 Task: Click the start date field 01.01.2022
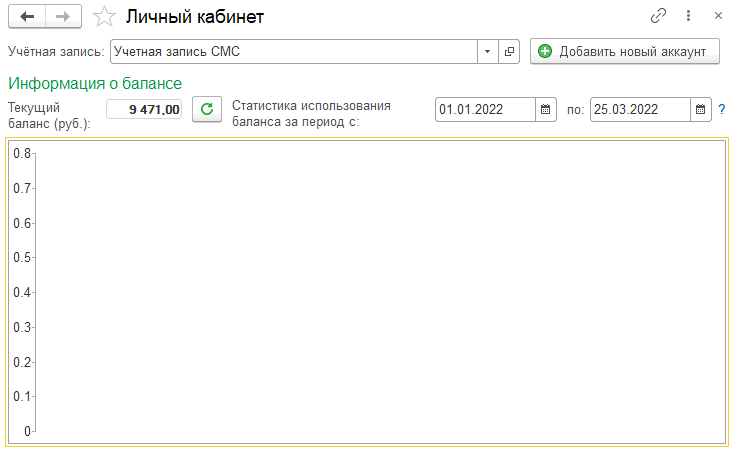485,109
